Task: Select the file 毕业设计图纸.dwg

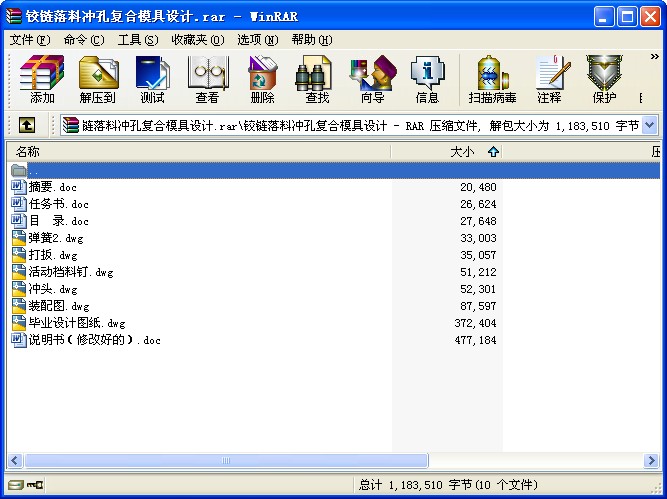Action: [77, 323]
